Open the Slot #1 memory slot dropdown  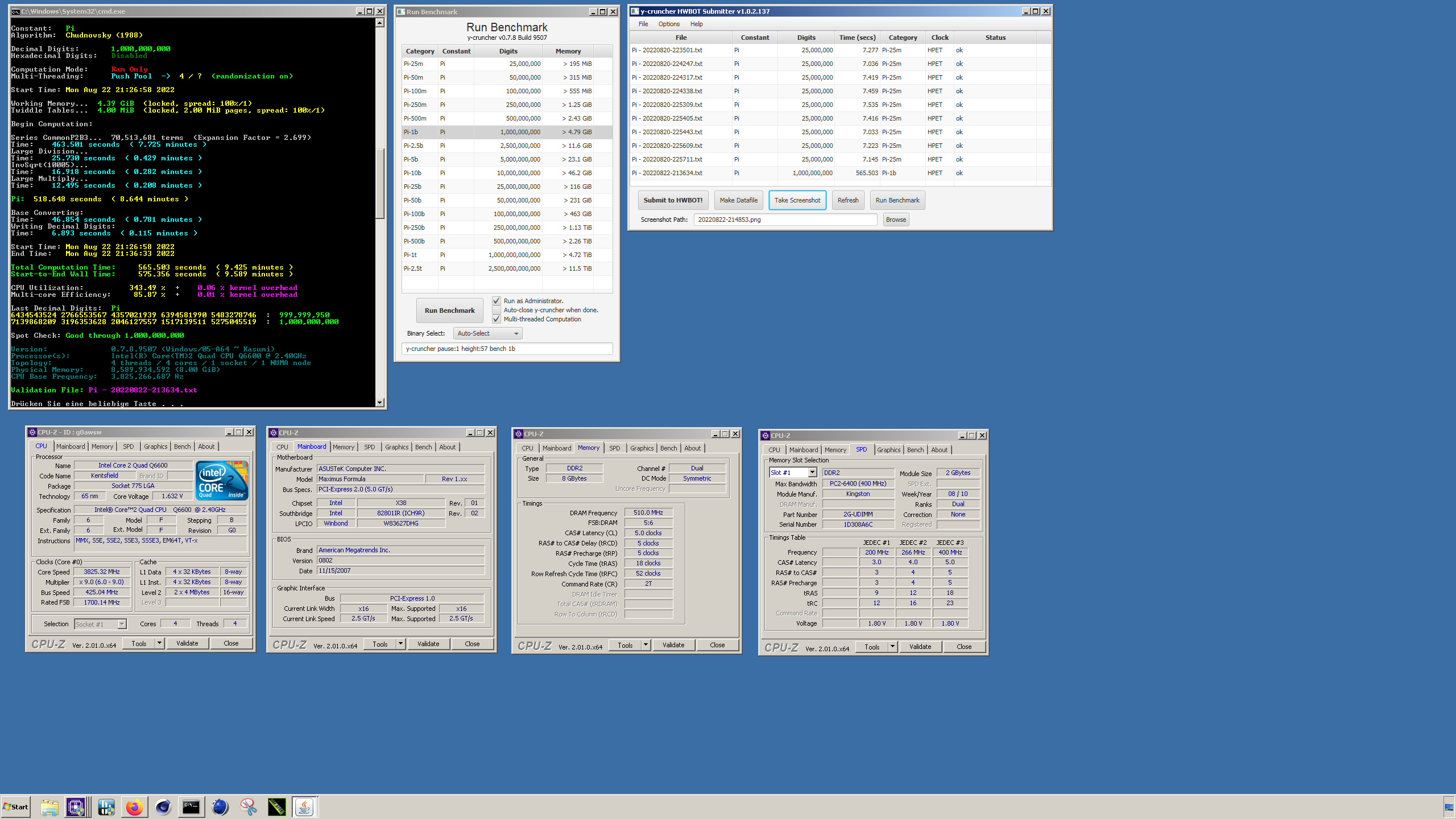[793, 473]
